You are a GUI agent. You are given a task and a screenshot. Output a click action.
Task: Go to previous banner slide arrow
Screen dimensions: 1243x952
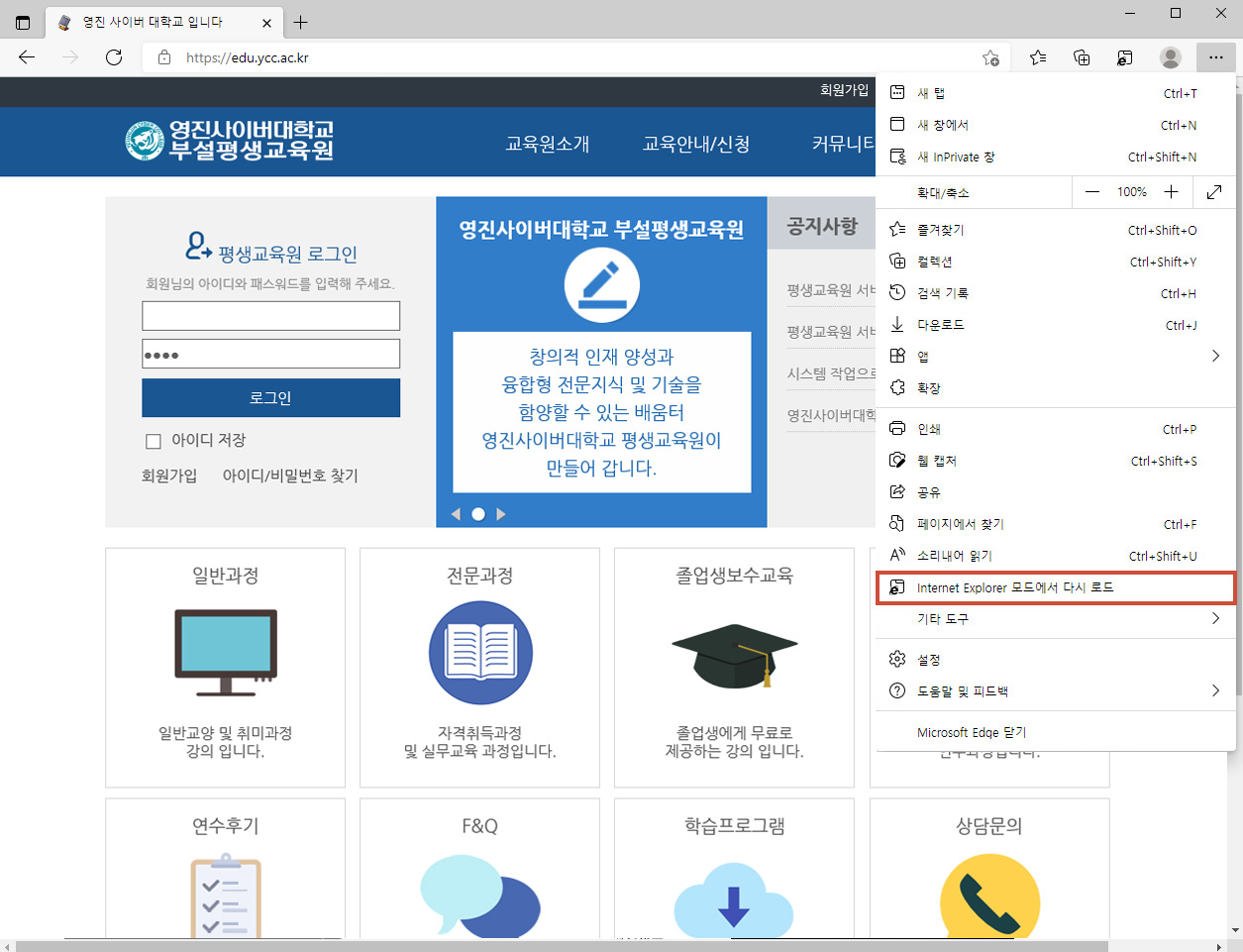point(456,514)
